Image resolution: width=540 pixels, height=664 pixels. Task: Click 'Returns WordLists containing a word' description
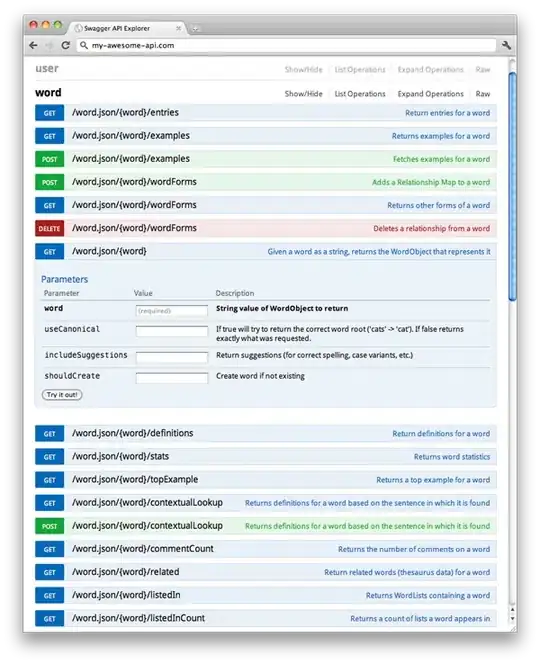(428, 595)
